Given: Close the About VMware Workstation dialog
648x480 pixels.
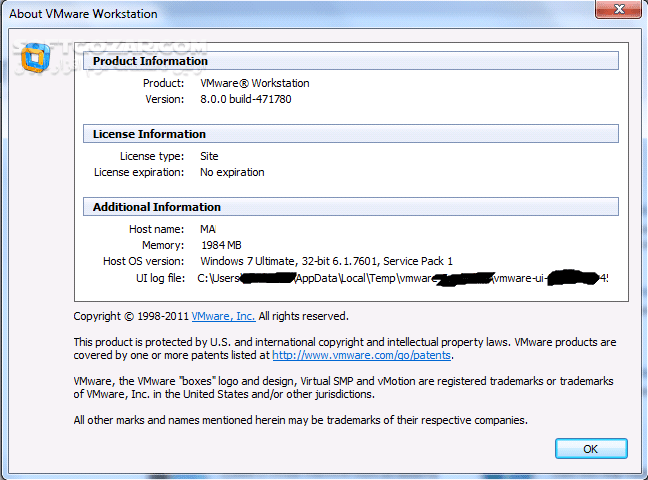Looking at the screenshot, I should 618,9.
